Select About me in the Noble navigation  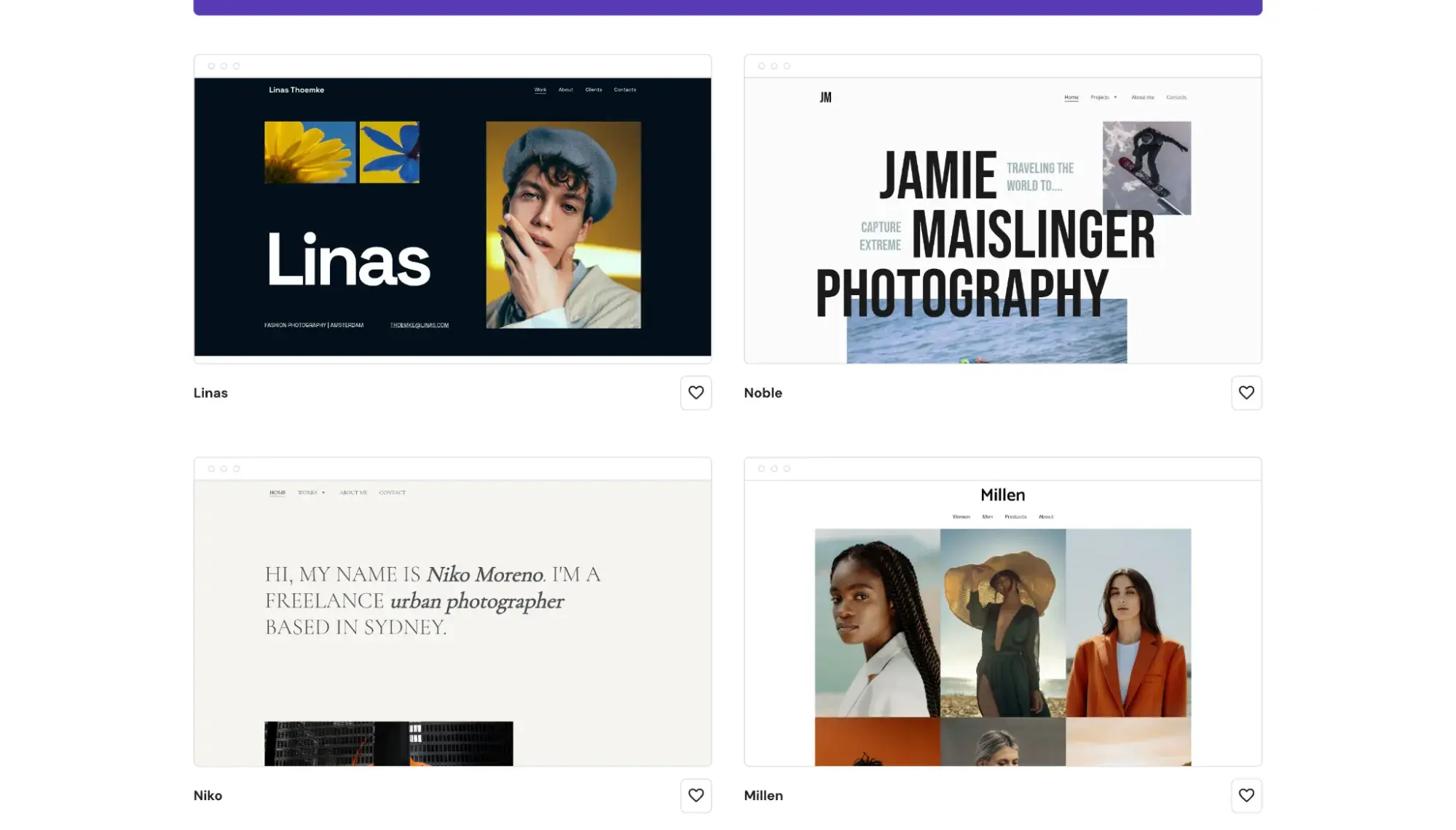pos(1143,96)
